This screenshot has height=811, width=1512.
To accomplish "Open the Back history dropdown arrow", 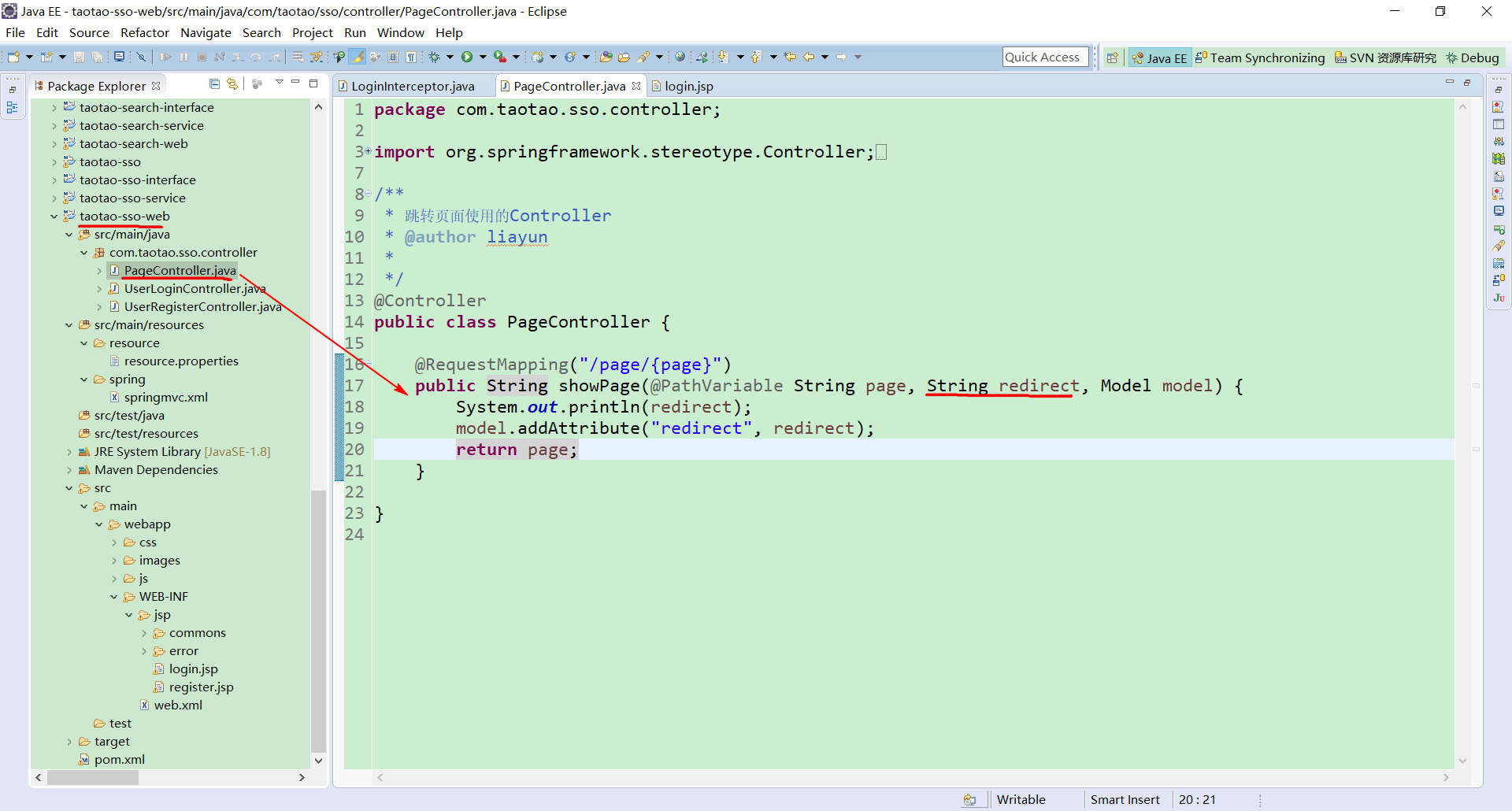I will pyautogui.click(x=825, y=57).
